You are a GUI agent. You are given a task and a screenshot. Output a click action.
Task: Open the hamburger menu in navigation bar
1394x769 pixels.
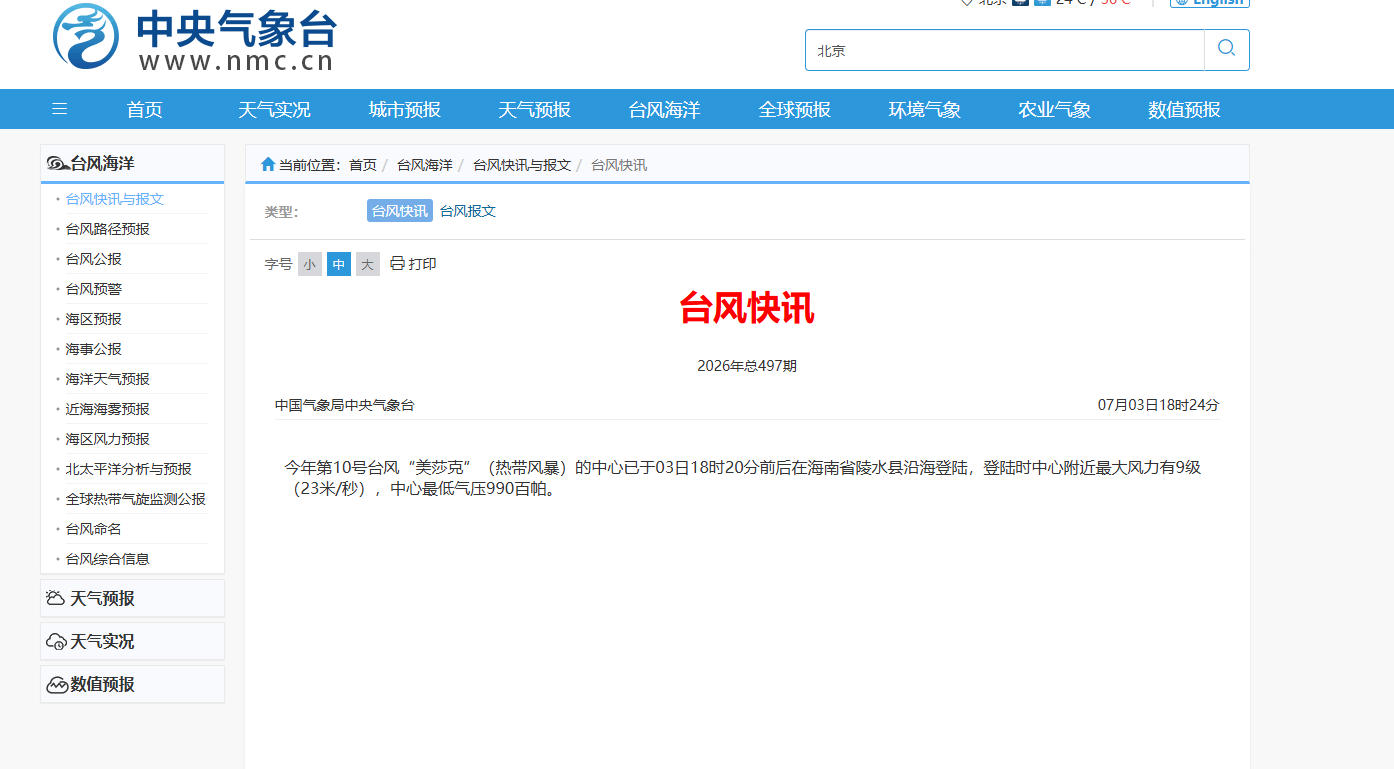click(x=60, y=109)
